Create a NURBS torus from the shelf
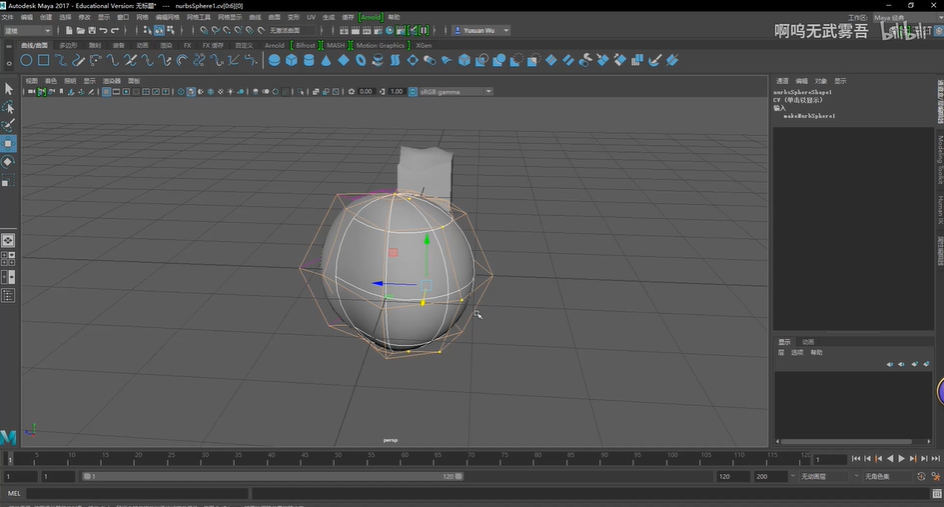This screenshot has width=944, height=507. click(361, 60)
